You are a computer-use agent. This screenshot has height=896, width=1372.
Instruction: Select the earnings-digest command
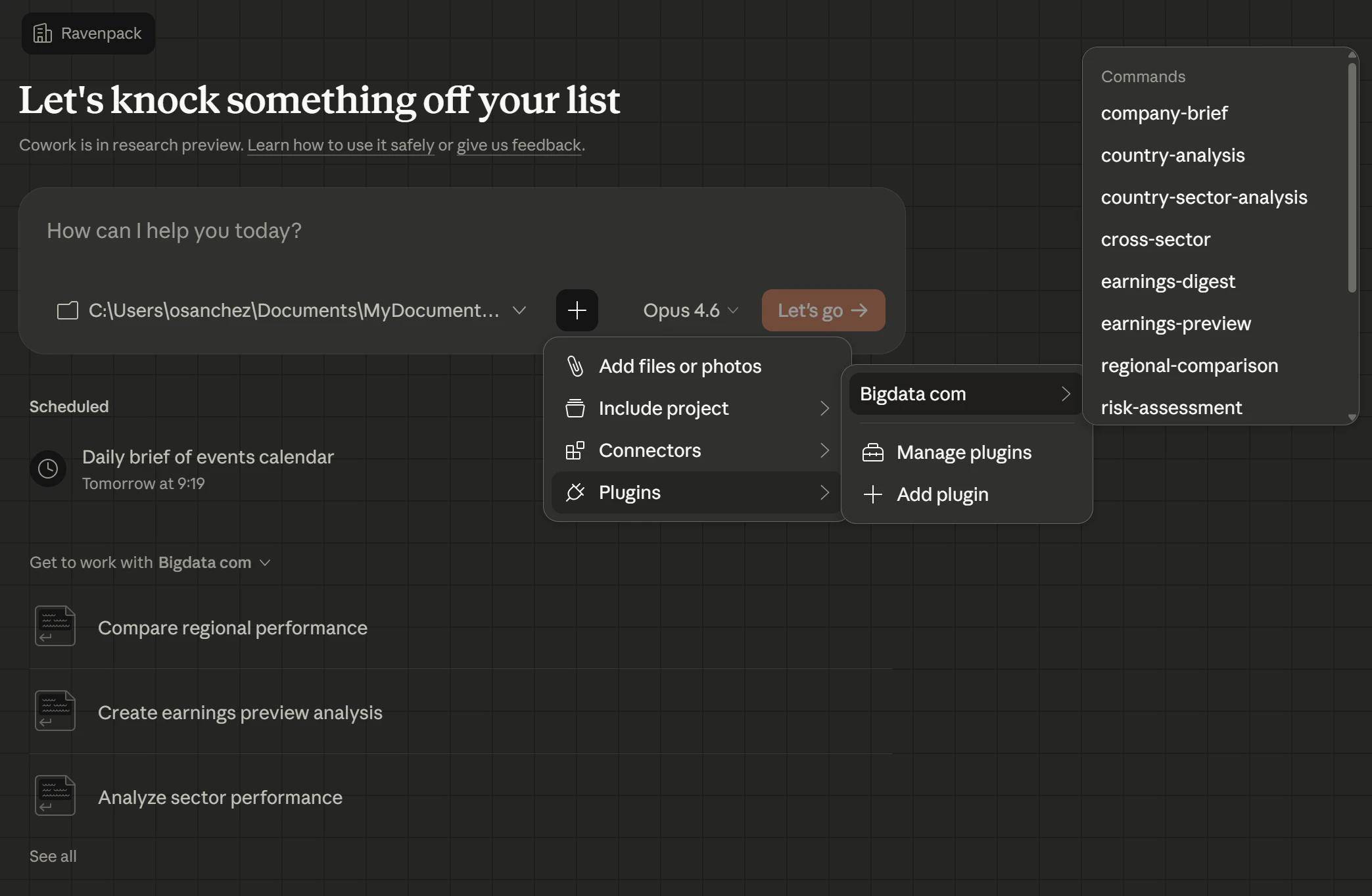point(1168,281)
